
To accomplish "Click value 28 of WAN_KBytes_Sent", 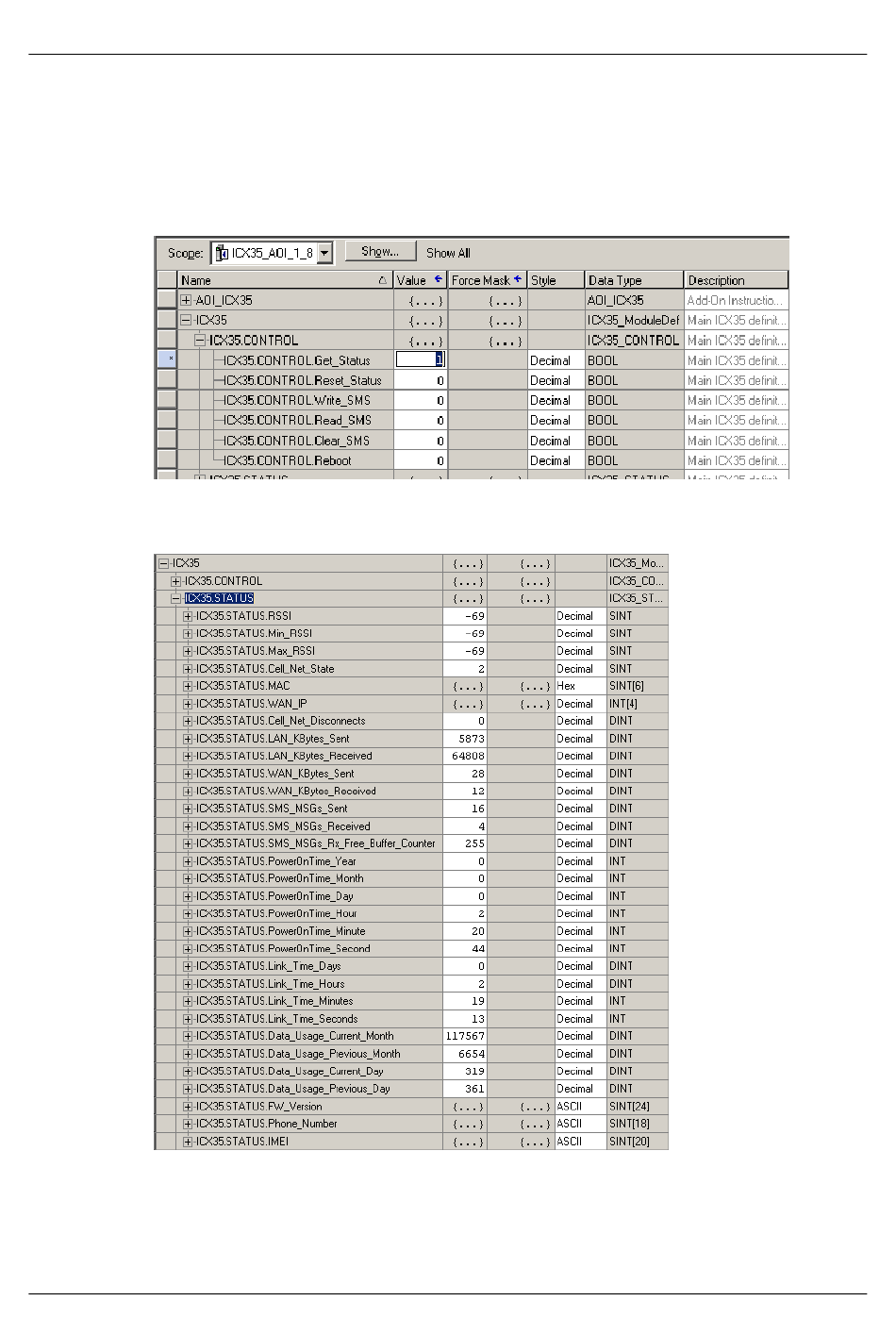I will click(x=465, y=774).
